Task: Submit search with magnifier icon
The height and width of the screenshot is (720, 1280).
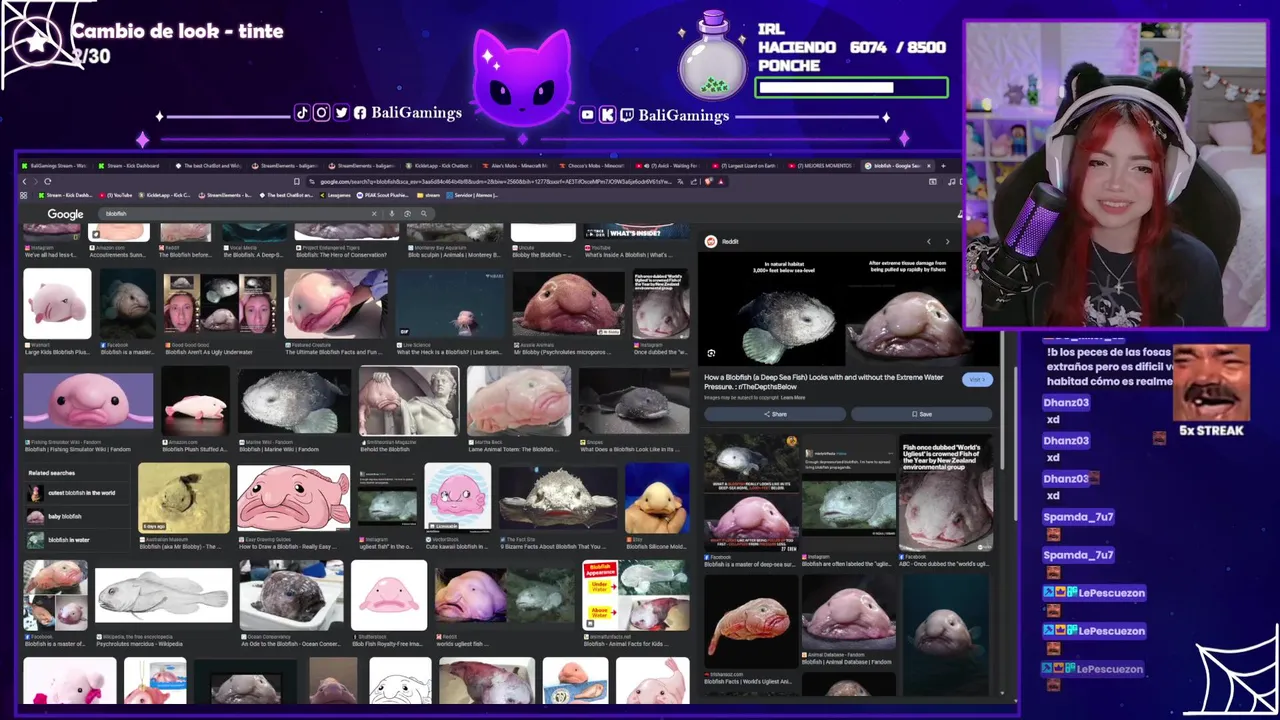Action: (x=423, y=213)
